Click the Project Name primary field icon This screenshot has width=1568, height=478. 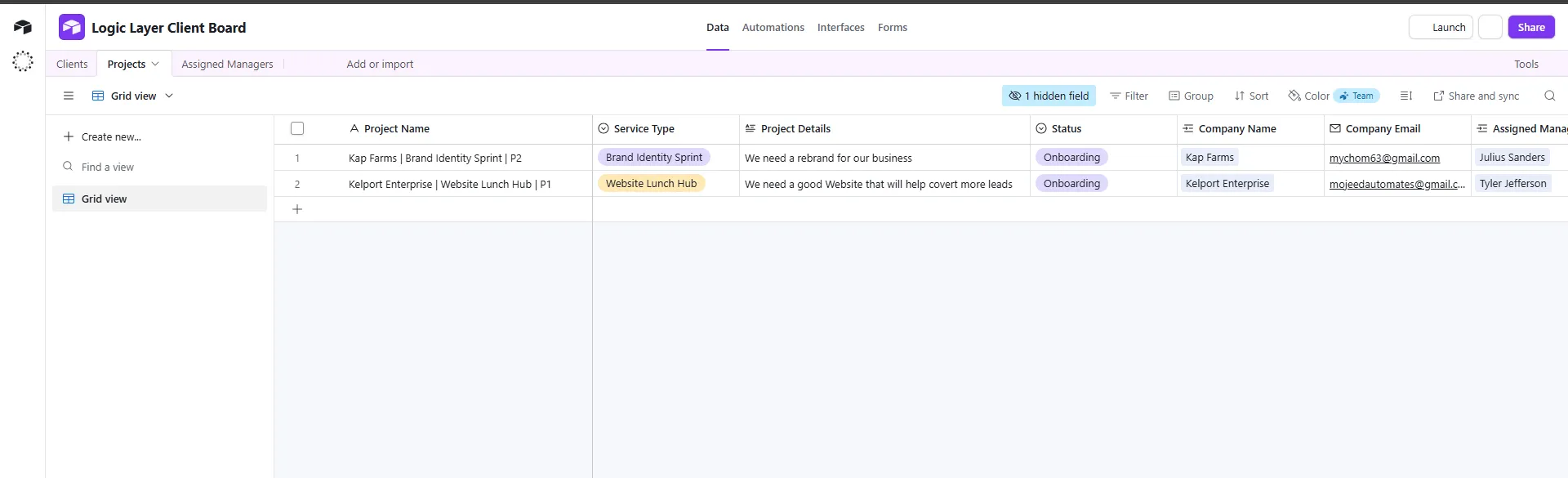(354, 128)
